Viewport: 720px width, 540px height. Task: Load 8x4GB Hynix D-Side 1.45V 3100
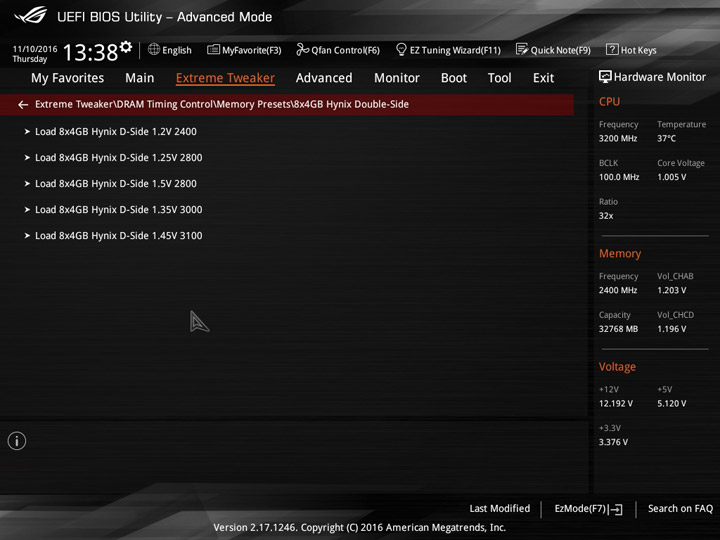click(118, 236)
